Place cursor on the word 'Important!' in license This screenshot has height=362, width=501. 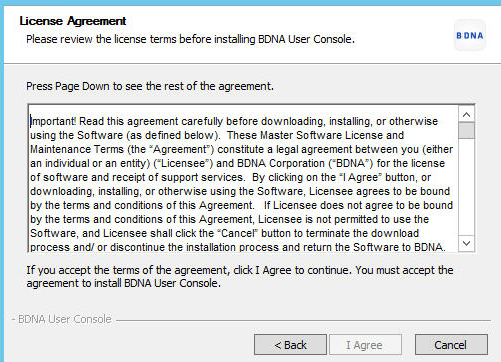coord(53,121)
